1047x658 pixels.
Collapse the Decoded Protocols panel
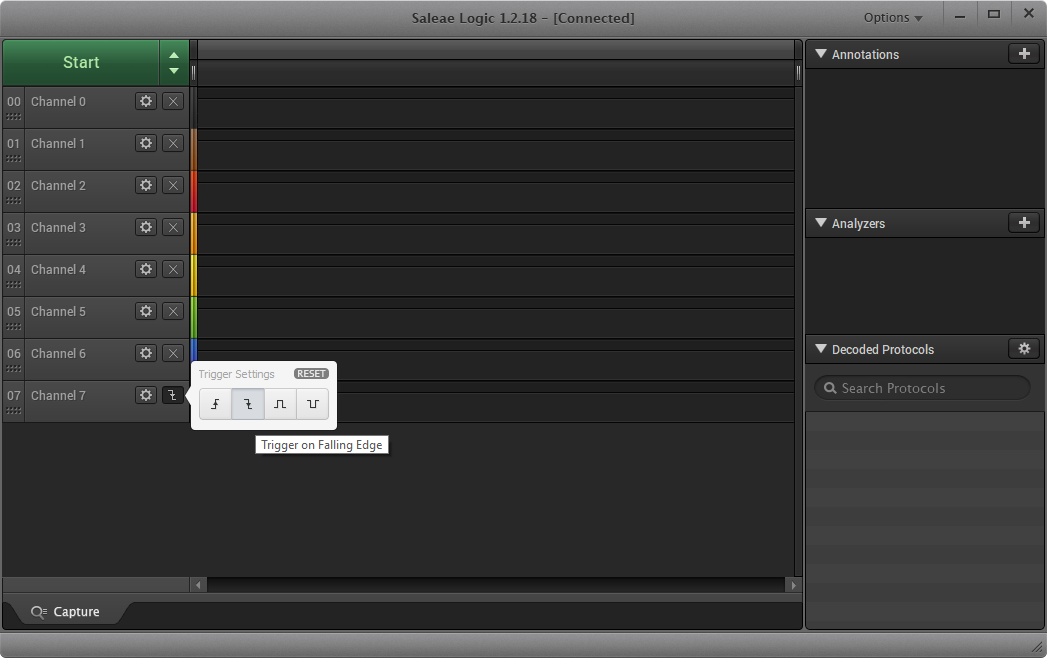(821, 349)
